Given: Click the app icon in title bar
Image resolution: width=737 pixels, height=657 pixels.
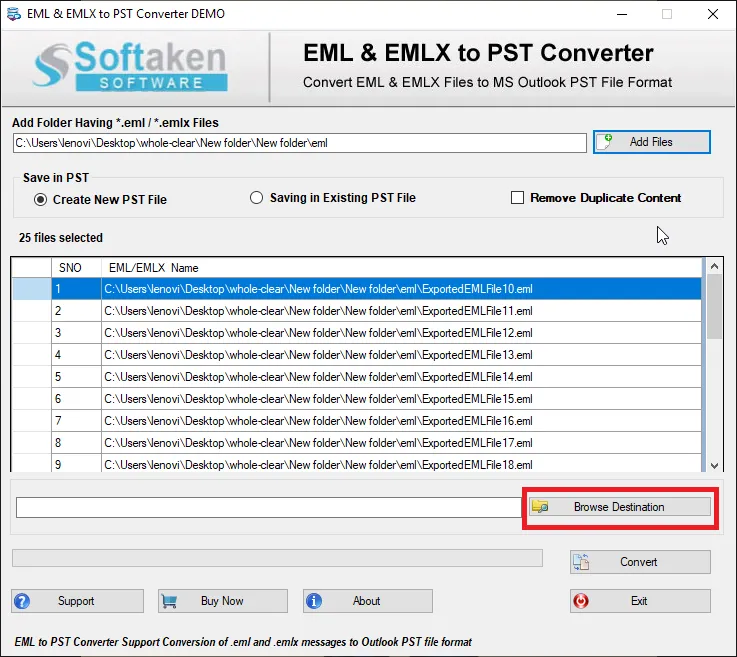Looking at the screenshot, I should 14,14.
